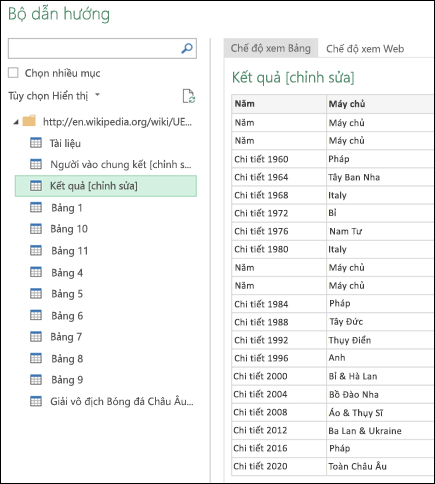The image size is (435, 484).
Task: Select Bảng 8 in the navigator
Action: [x=67, y=359]
